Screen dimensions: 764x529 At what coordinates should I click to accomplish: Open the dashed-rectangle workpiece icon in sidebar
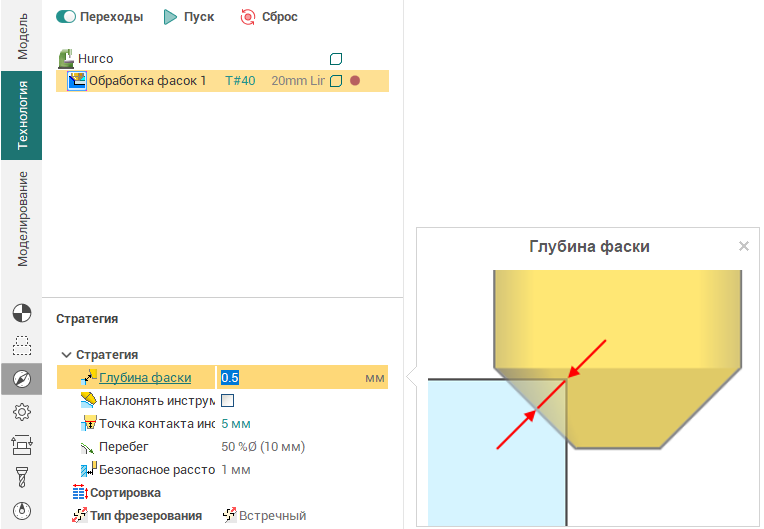click(21, 347)
